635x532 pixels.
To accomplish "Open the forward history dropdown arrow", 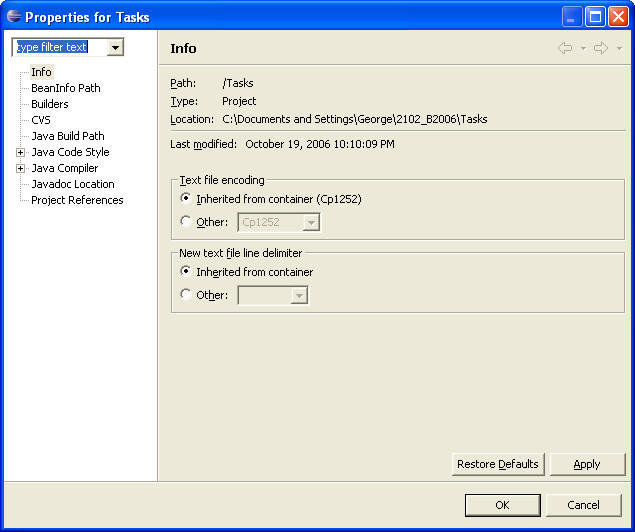I will 619,49.
